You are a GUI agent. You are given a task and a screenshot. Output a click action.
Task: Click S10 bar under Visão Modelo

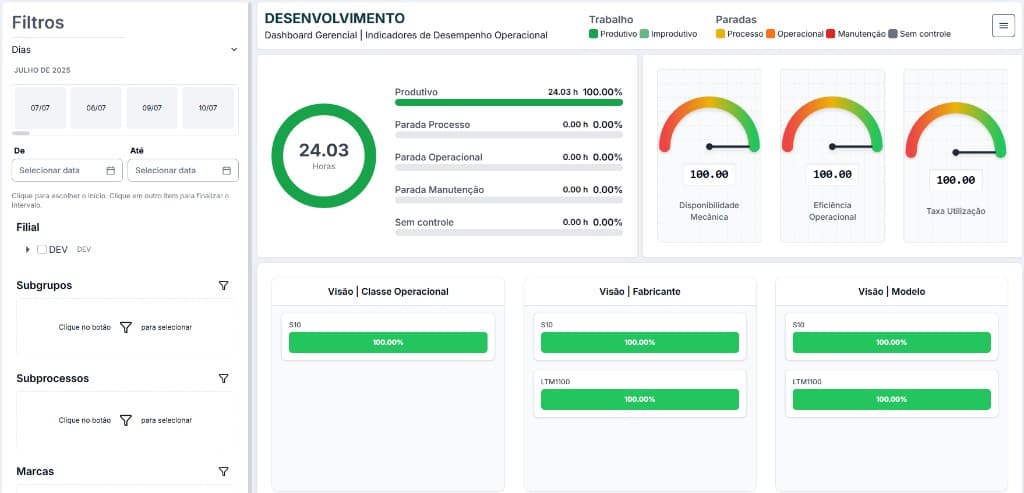click(891, 342)
